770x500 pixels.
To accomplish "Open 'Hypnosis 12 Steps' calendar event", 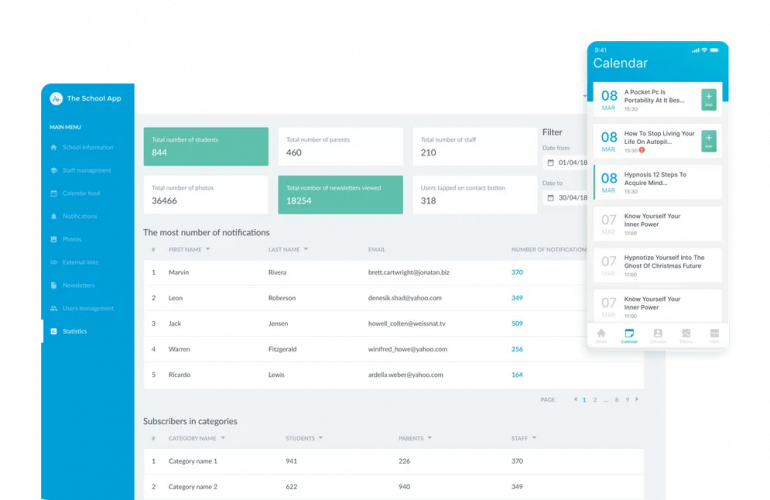I will [658, 182].
